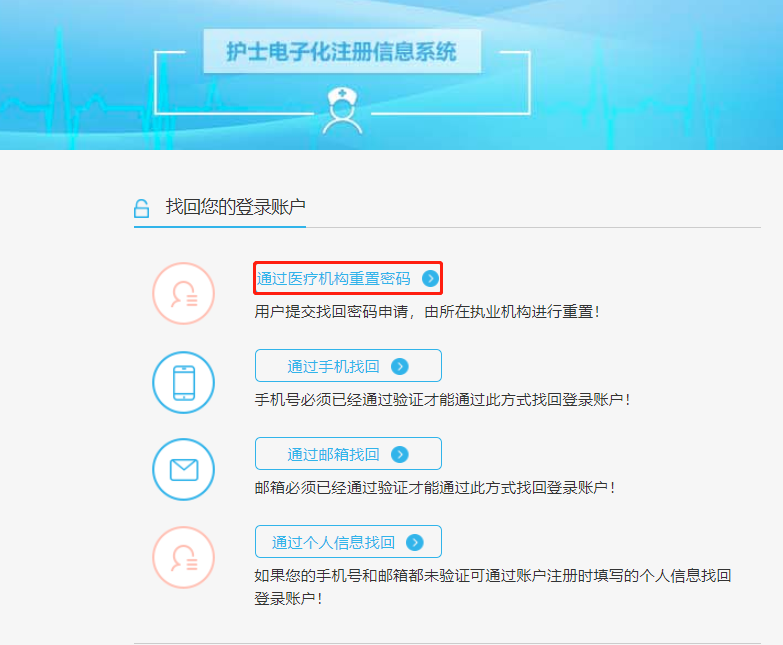Click text 用户提交找回密码申请 description
The height and width of the screenshot is (645, 783).
pyautogui.click(x=427, y=312)
